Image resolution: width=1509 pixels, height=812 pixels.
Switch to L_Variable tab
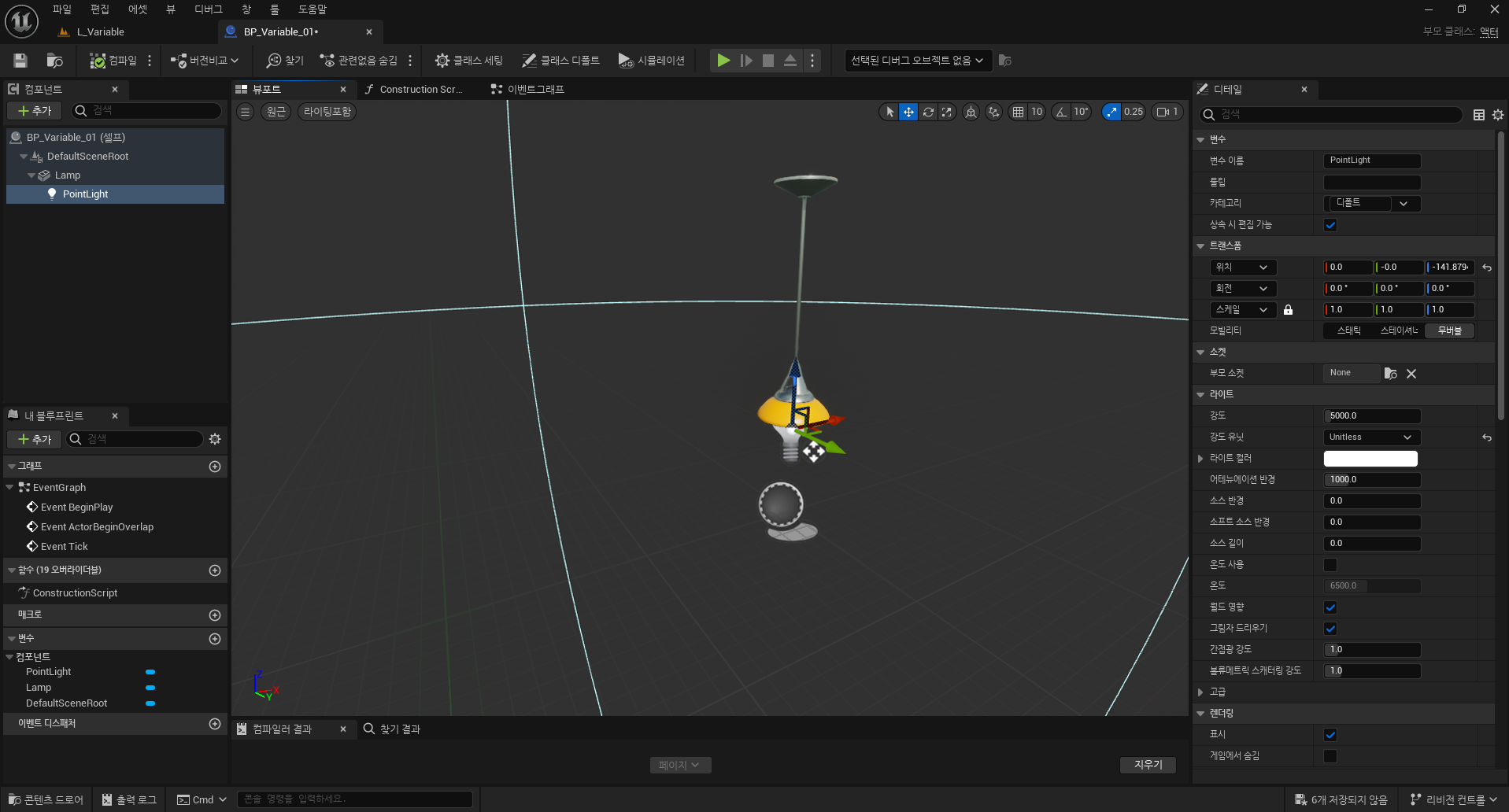pos(100,32)
